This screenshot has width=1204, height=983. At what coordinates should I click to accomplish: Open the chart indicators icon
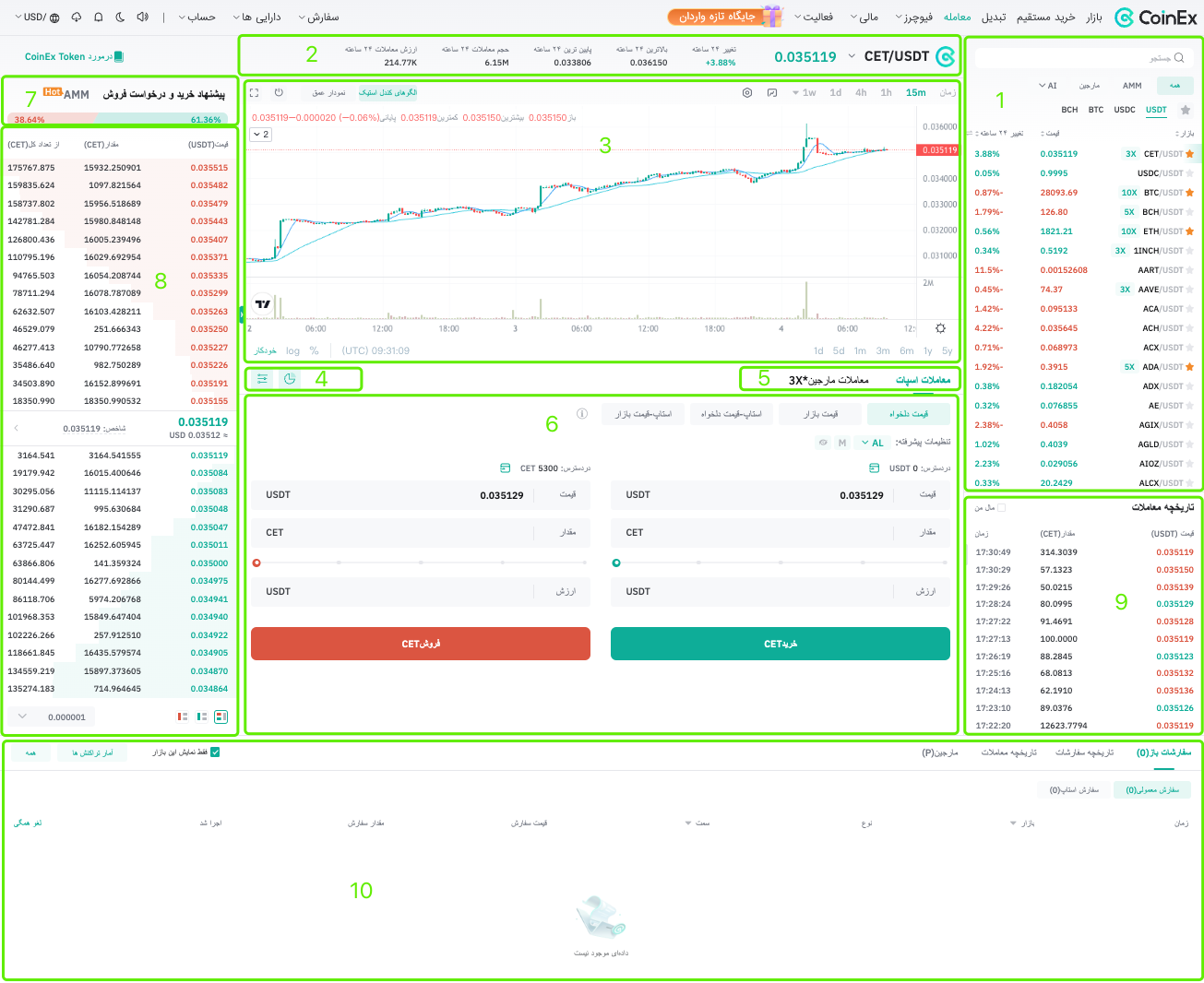[771, 92]
